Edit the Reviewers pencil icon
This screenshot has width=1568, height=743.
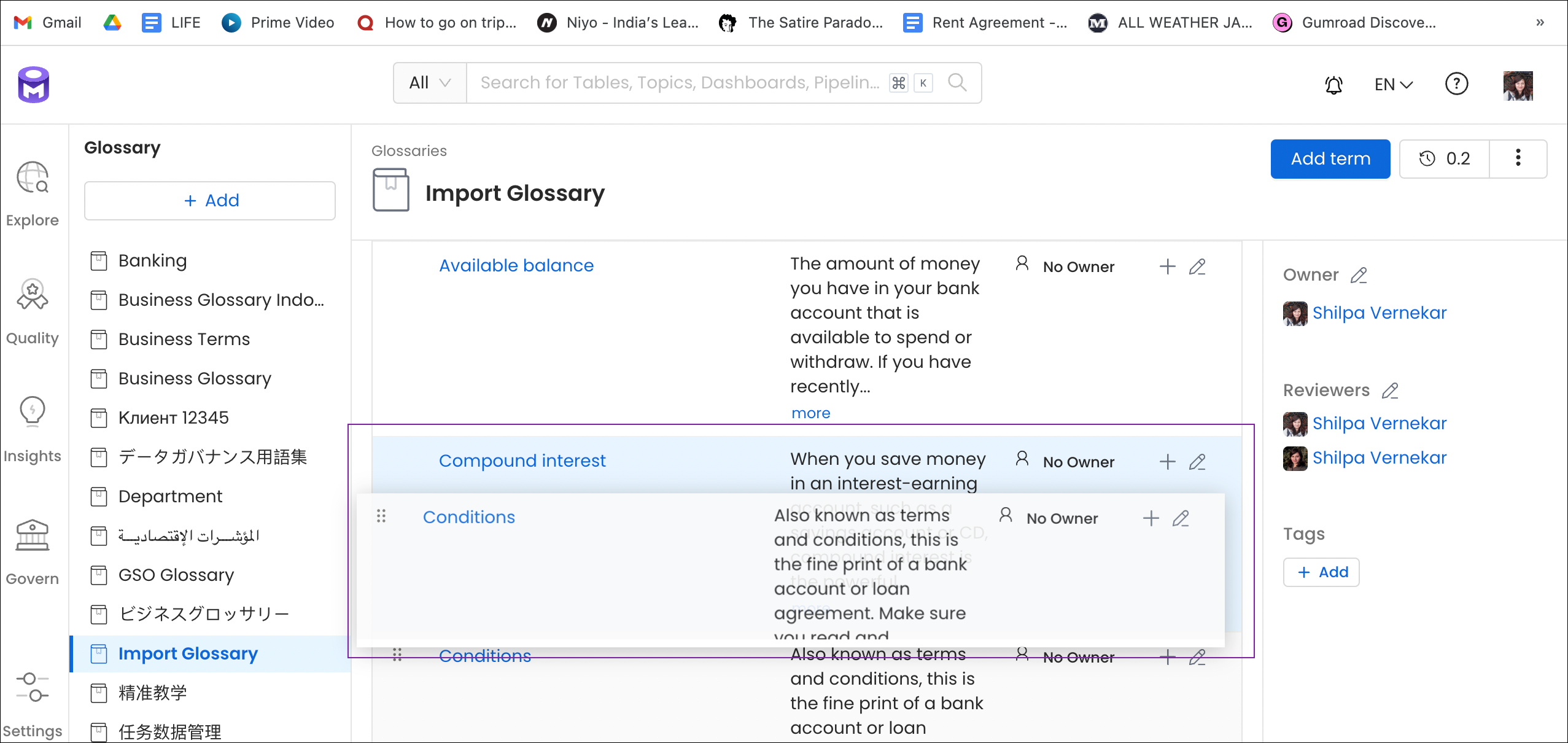point(1390,391)
